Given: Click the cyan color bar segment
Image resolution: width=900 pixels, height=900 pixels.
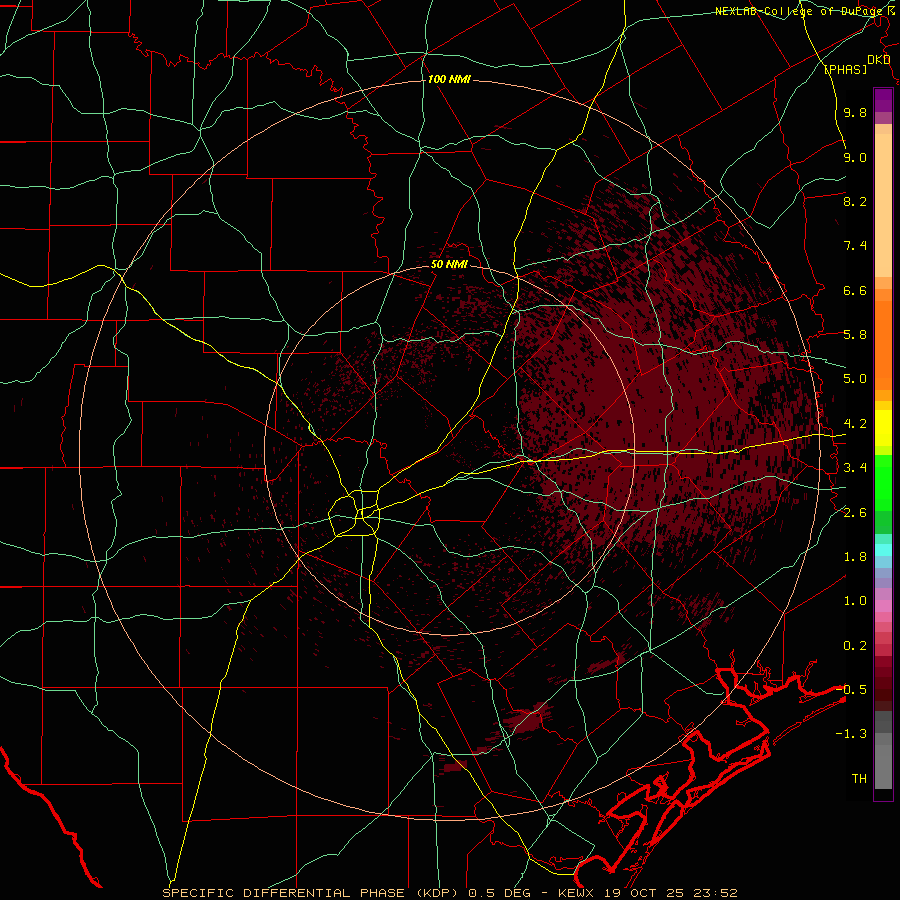Looking at the screenshot, I should 883,550.
